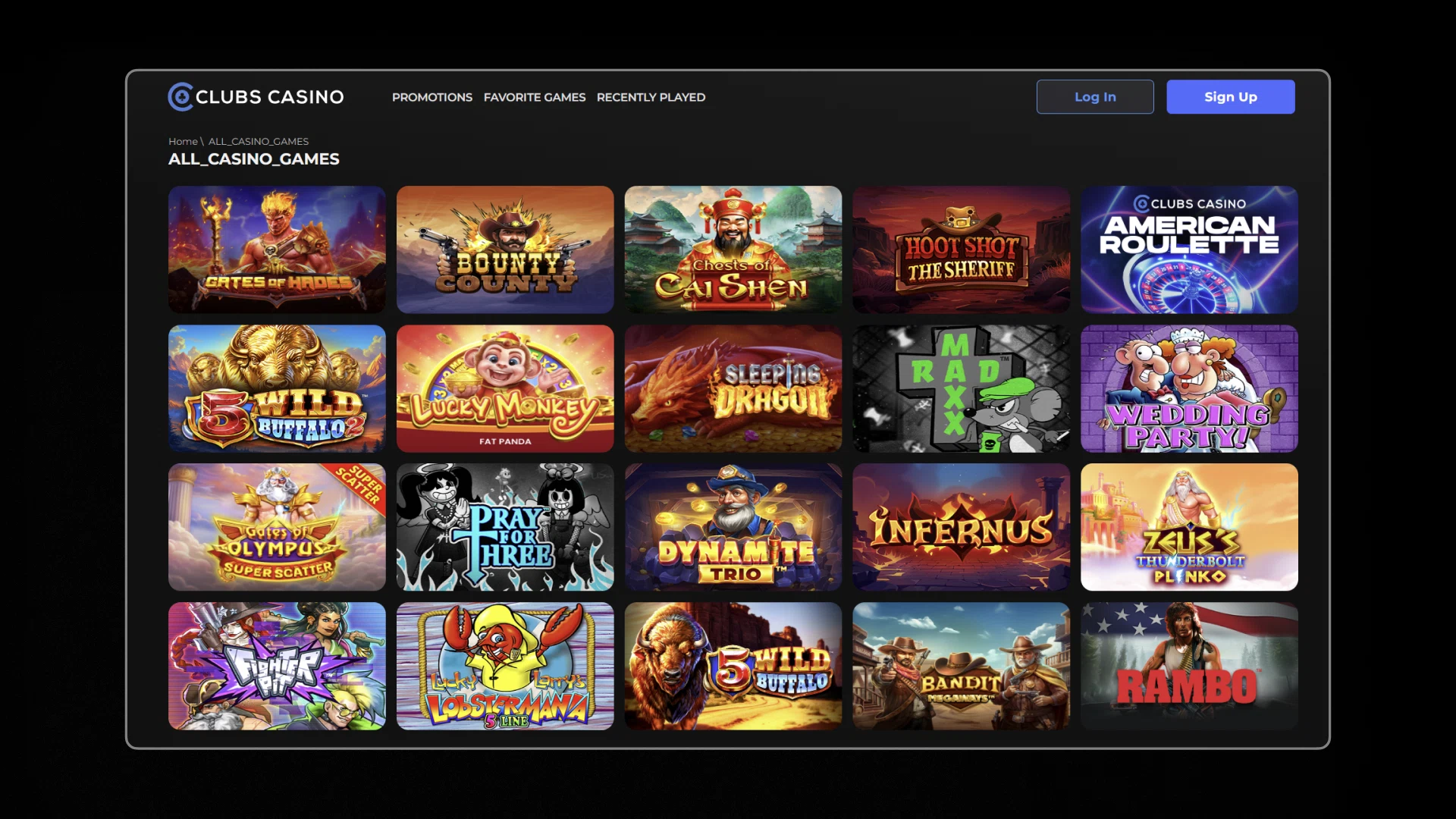The image size is (1456, 819).
Task: Open Clubs Casino American Roulette
Action: pos(1189,249)
